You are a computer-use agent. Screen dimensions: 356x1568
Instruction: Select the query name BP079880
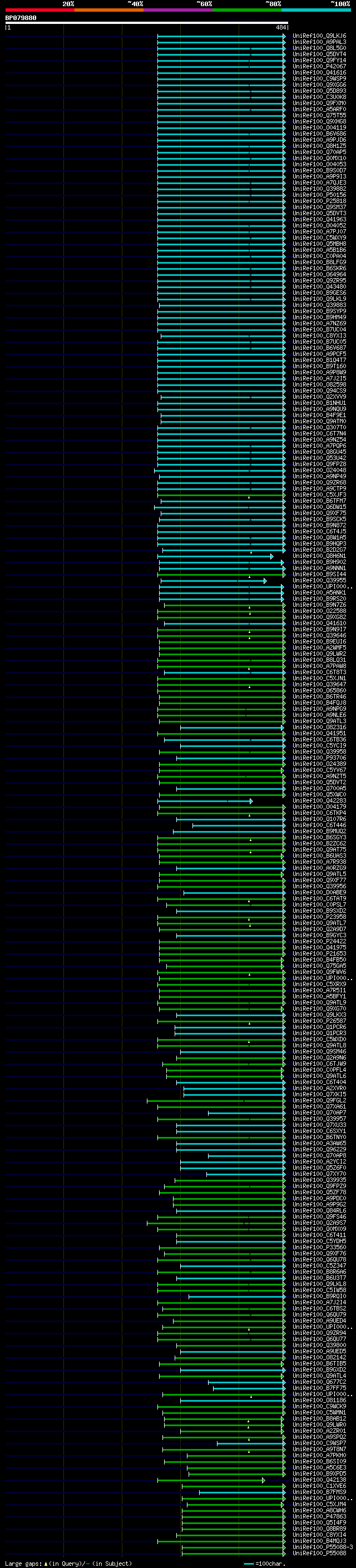(x=21, y=18)
